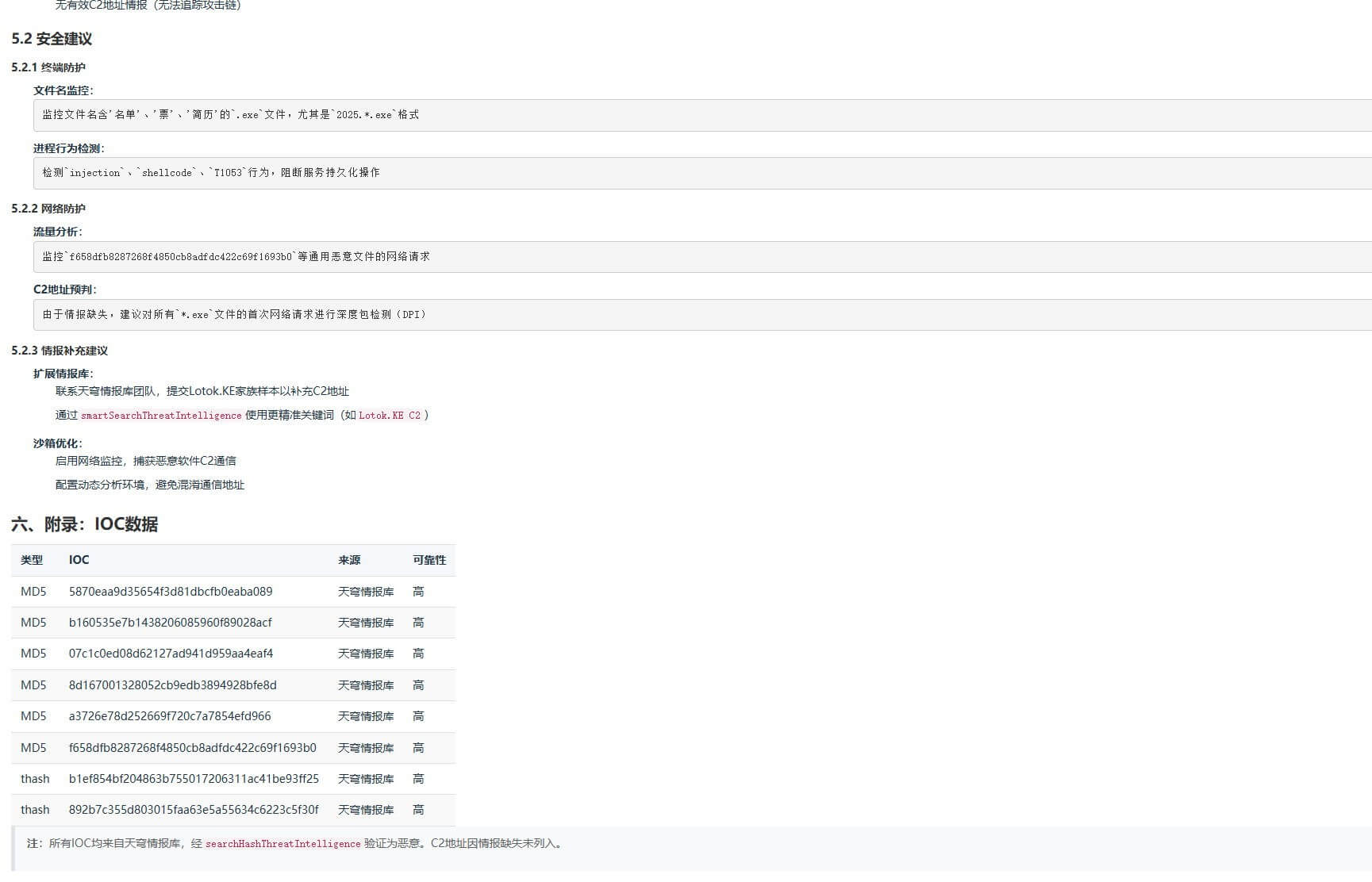Click the IOC table column header

pos(79,560)
